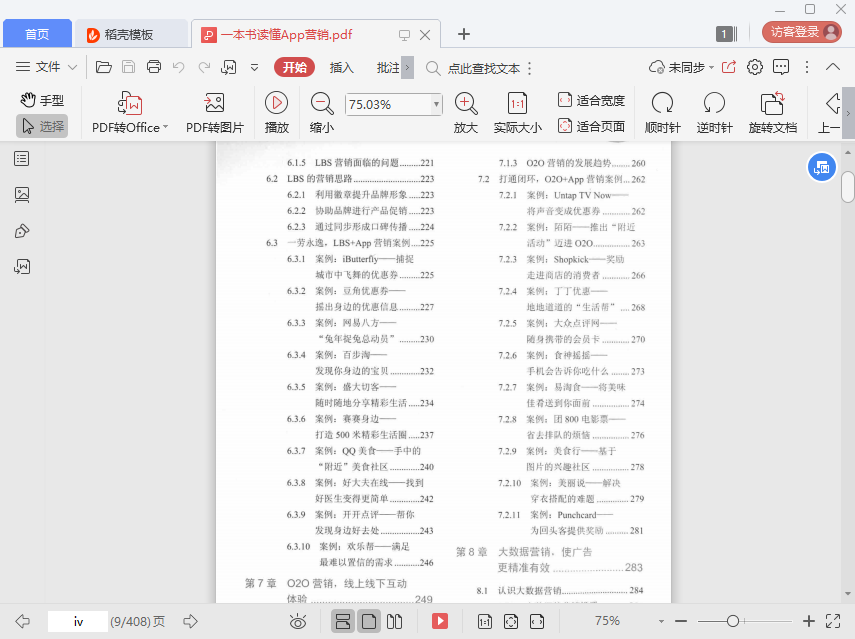Open the 插入 ribbon tab
This screenshot has height=639, width=855.
pyautogui.click(x=342, y=68)
